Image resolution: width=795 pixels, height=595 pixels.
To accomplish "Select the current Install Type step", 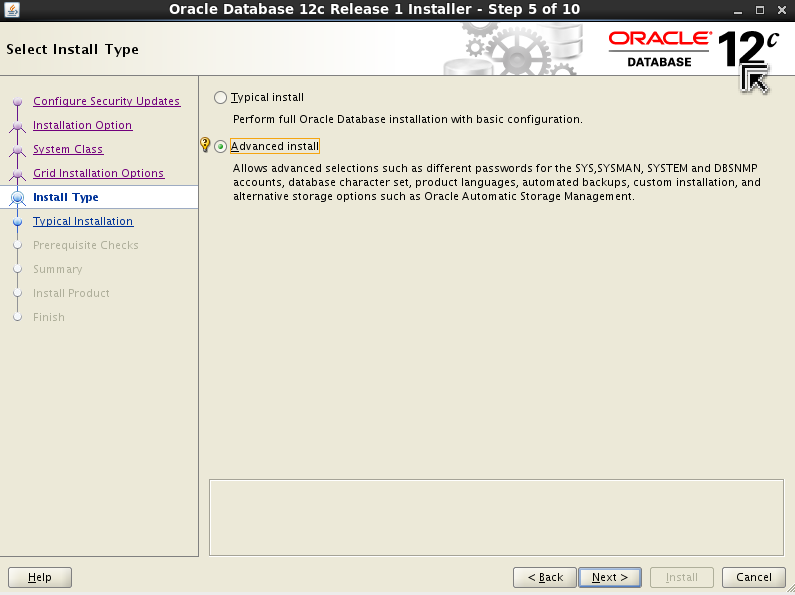I will 65,197.
